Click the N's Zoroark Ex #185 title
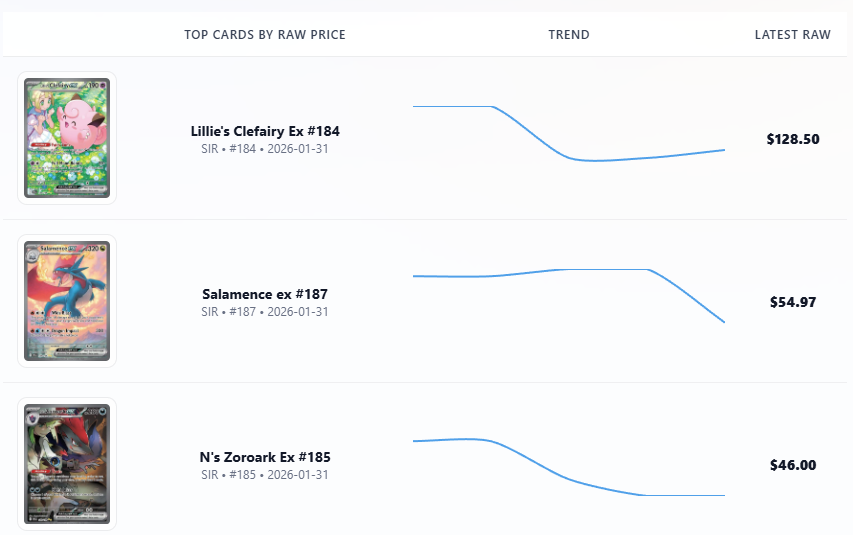 pyautogui.click(x=265, y=457)
